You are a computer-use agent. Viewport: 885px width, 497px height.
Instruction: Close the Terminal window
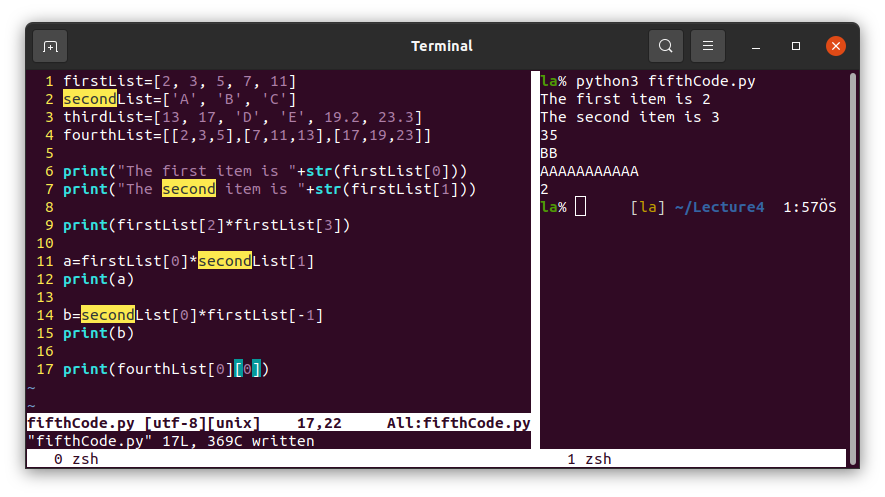click(836, 46)
